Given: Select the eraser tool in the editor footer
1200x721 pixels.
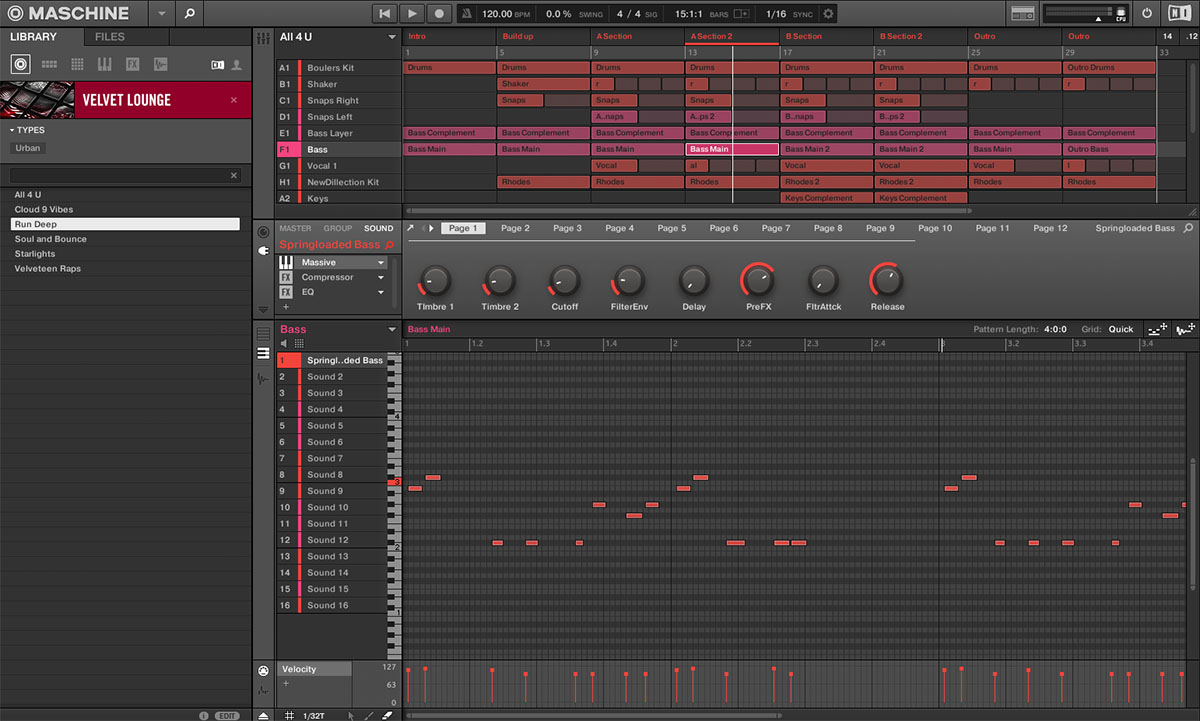Looking at the screenshot, I should (385, 715).
